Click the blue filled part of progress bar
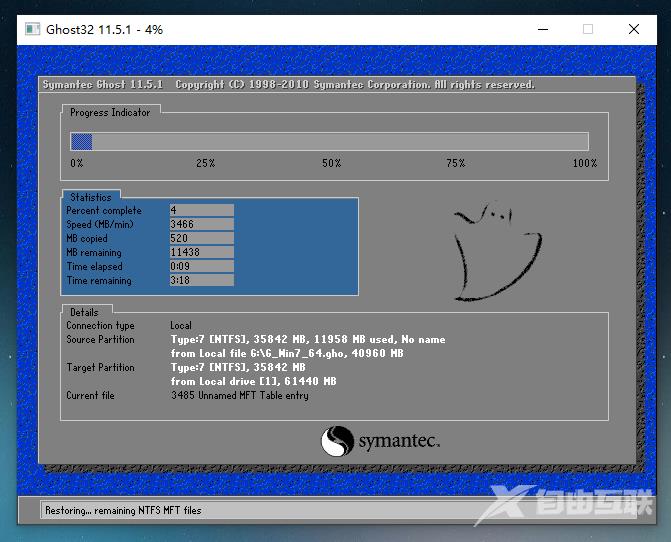 click(x=81, y=142)
